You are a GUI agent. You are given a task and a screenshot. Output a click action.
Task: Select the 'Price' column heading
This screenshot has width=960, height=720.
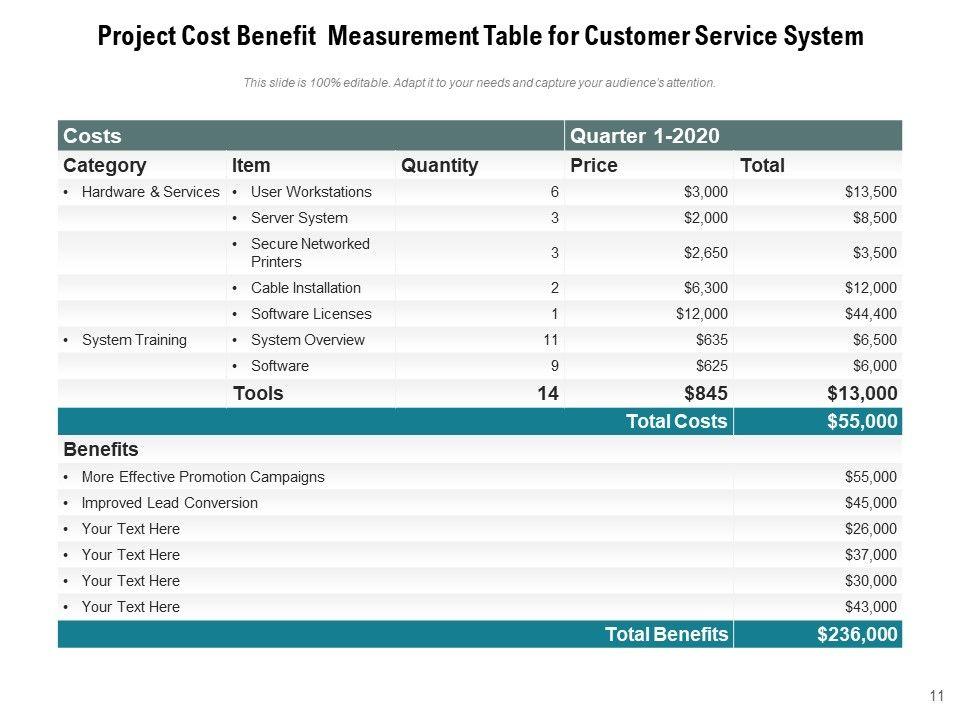pyautogui.click(x=594, y=165)
